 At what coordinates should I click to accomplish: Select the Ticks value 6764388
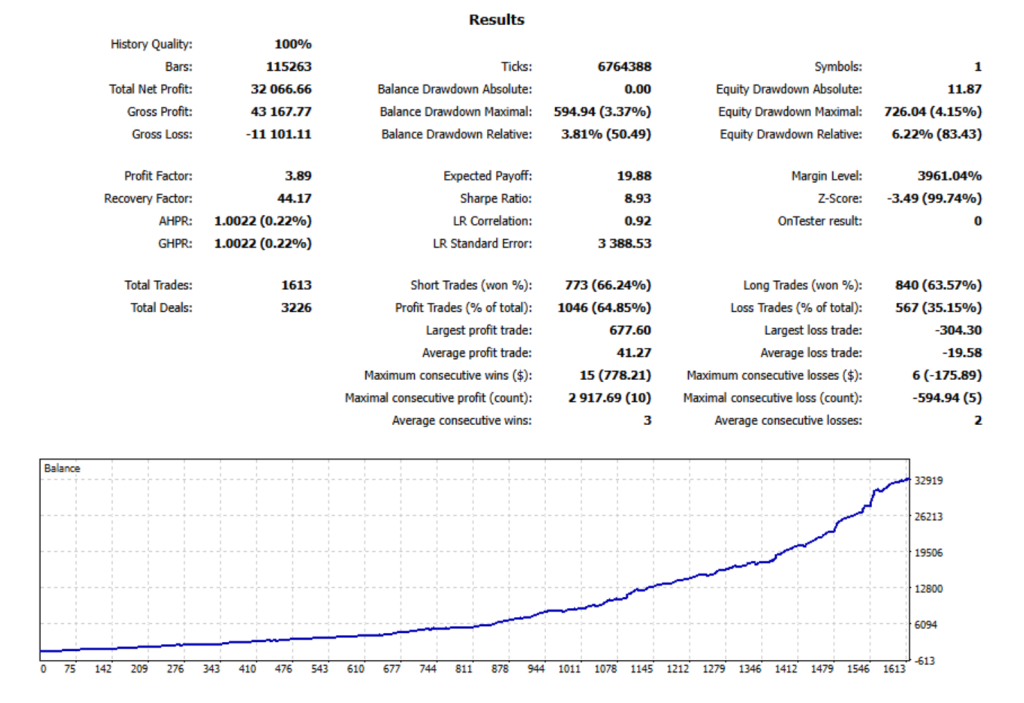coord(624,67)
